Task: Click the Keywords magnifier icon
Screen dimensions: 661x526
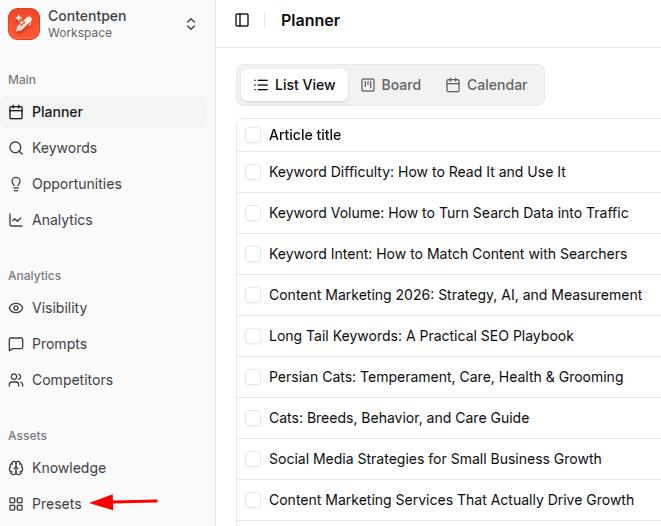Action: point(16,148)
